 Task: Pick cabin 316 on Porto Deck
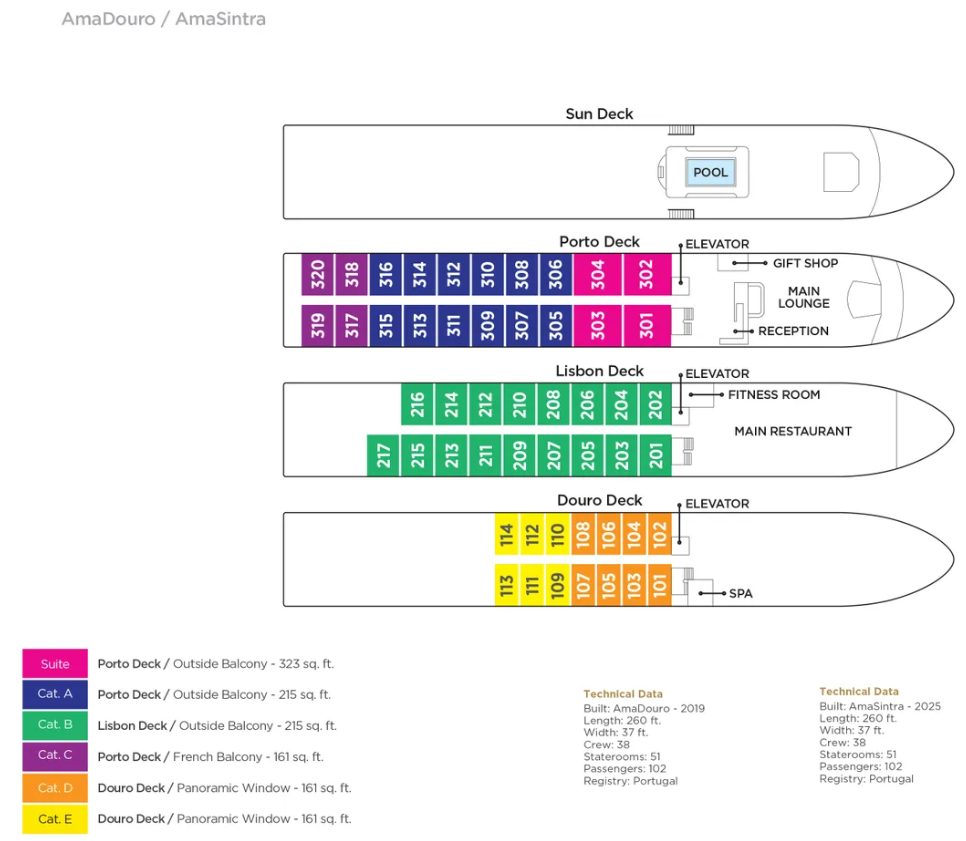point(386,274)
